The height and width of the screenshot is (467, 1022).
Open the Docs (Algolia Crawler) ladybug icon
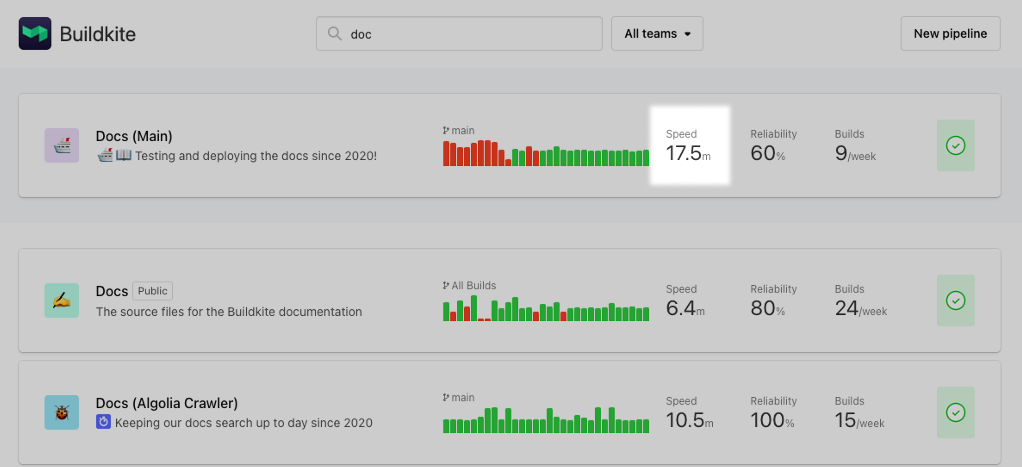pos(62,412)
